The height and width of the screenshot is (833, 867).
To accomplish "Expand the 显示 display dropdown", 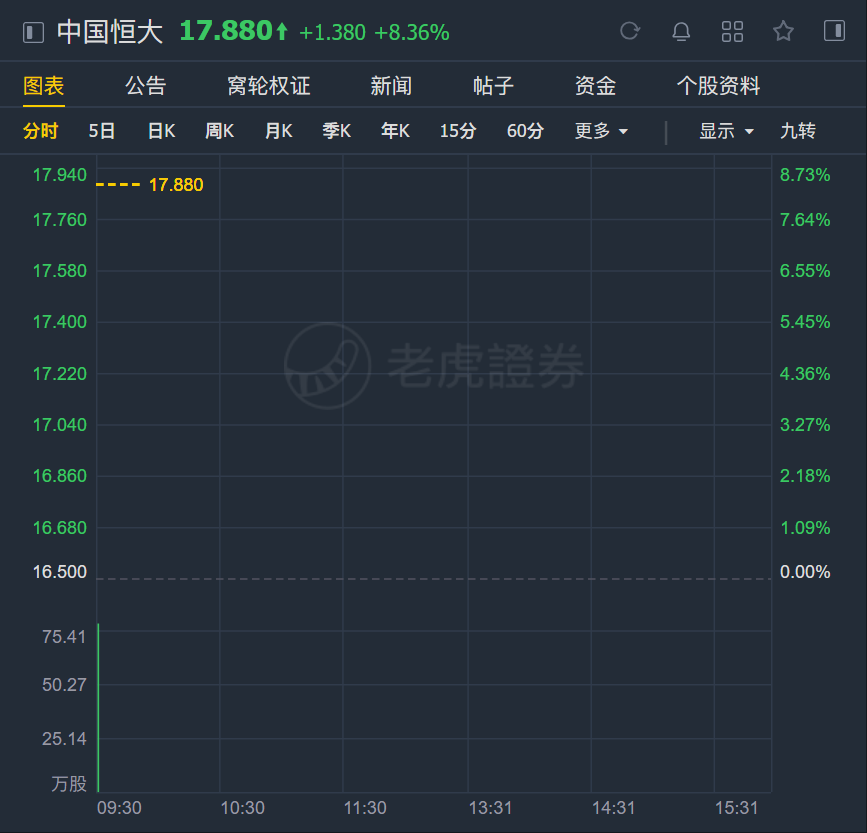I will pyautogui.click(x=727, y=131).
